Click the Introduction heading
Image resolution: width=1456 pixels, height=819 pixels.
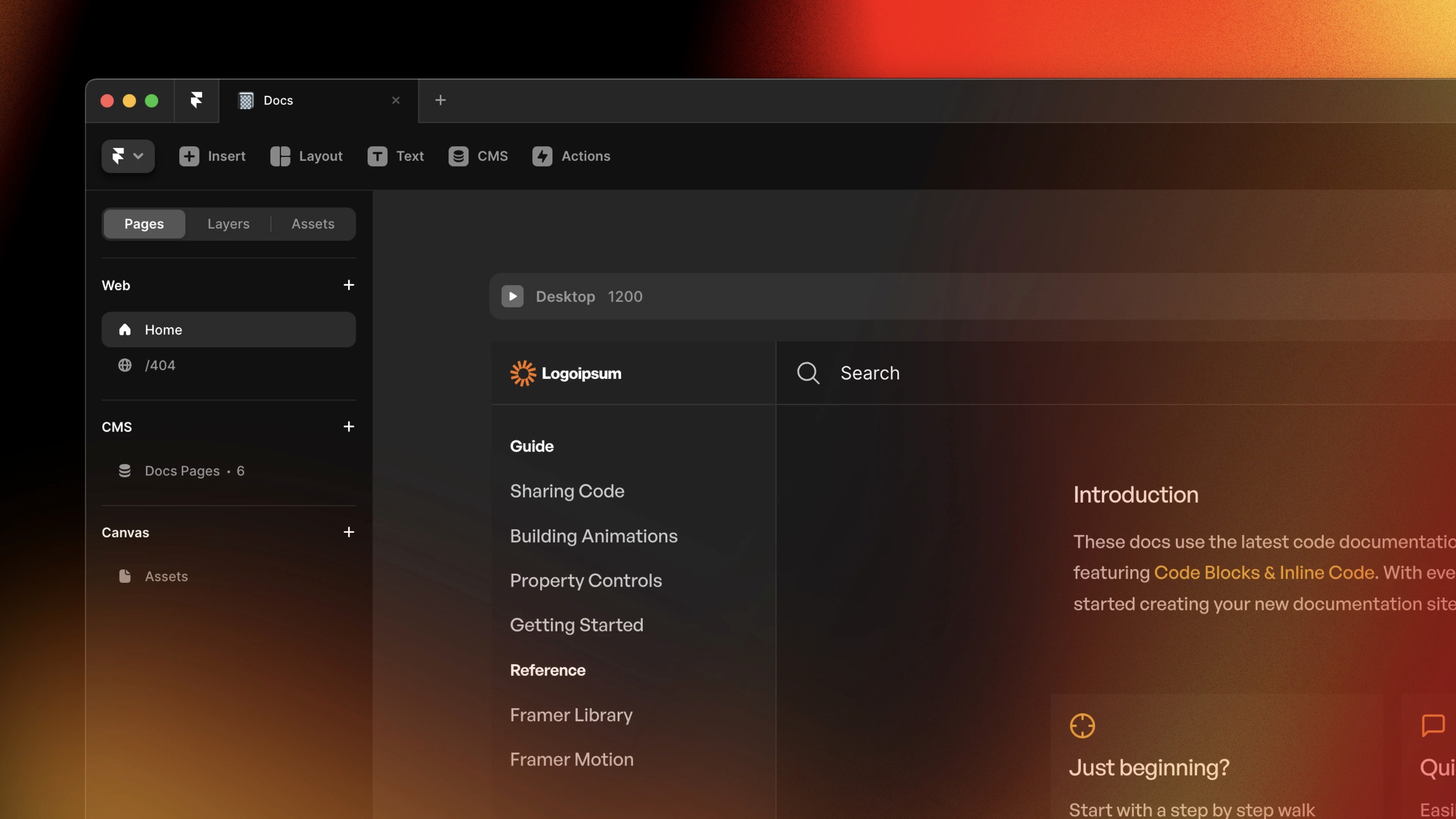tap(1136, 495)
